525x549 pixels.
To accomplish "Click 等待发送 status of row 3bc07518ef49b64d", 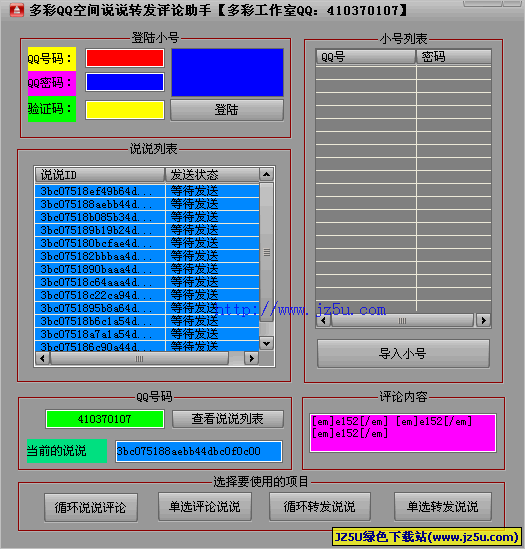I will point(194,191).
